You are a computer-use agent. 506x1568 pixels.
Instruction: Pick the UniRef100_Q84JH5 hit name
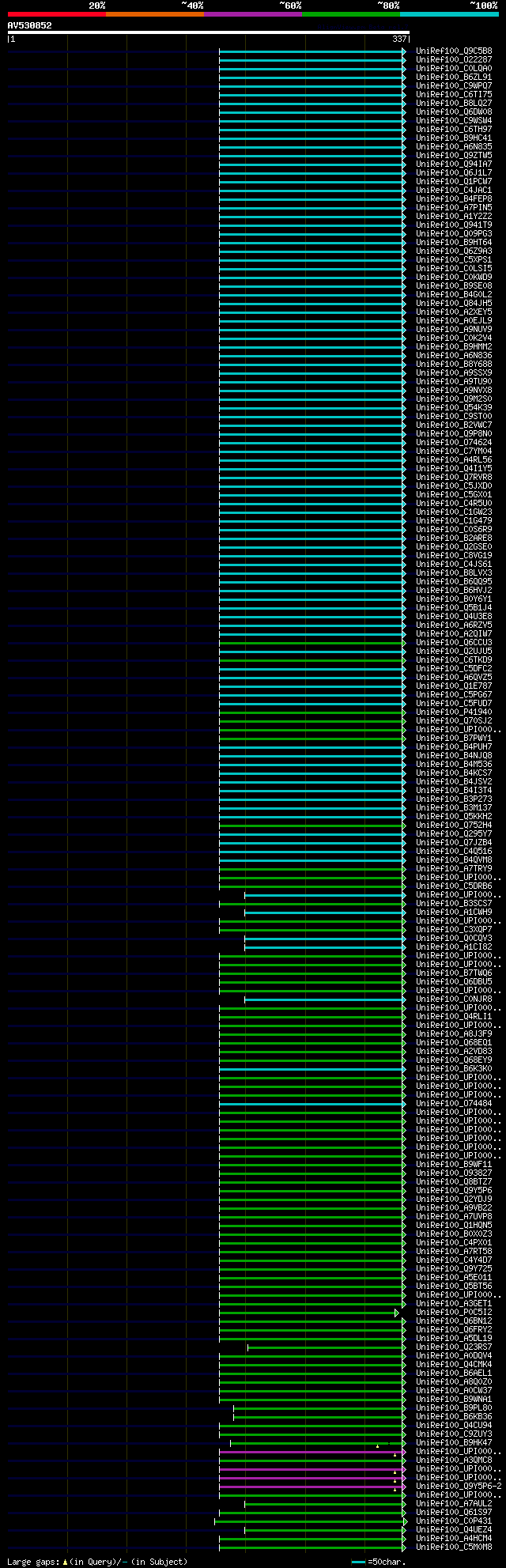tap(454, 303)
